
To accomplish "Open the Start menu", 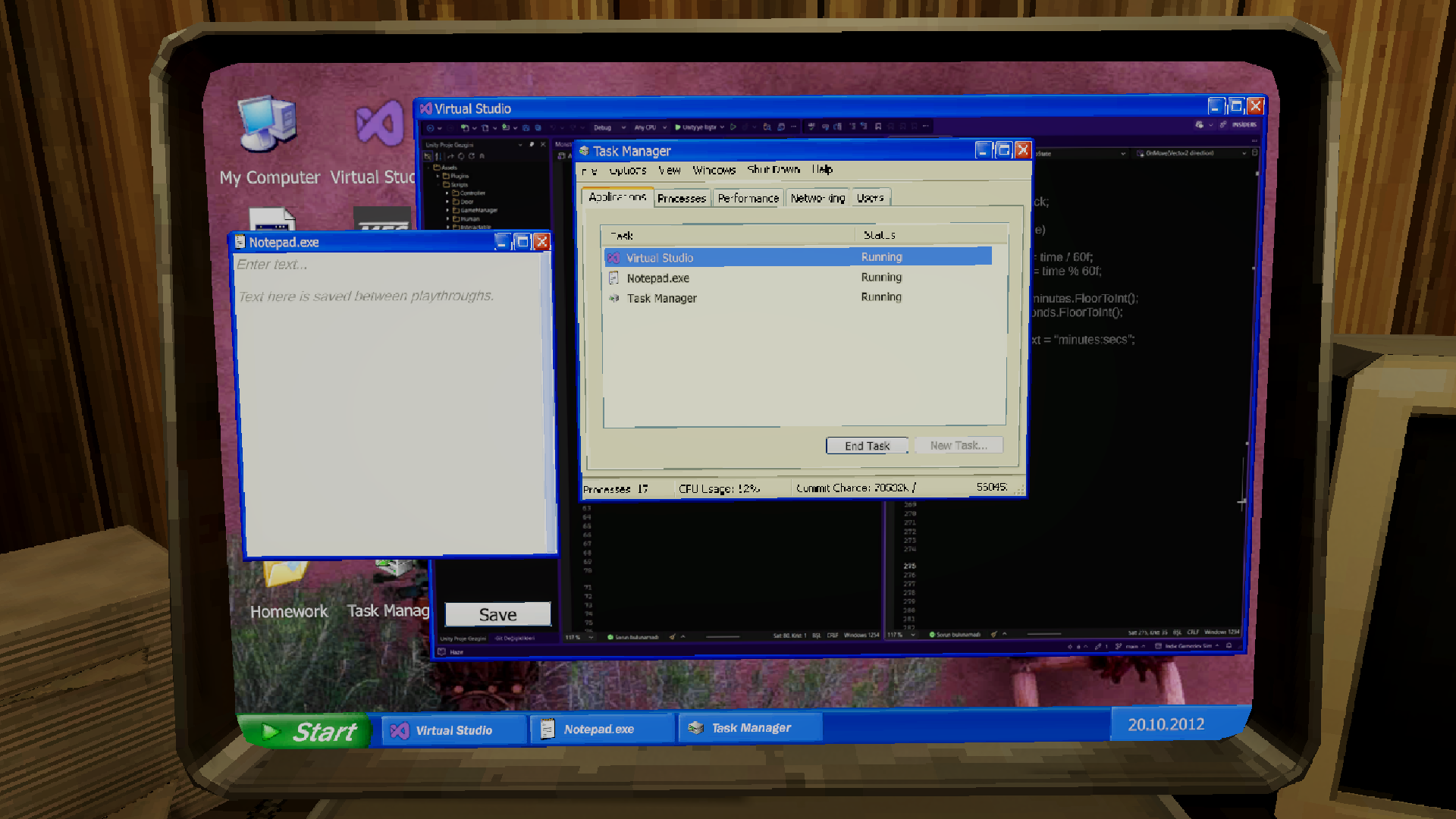I will click(x=307, y=732).
